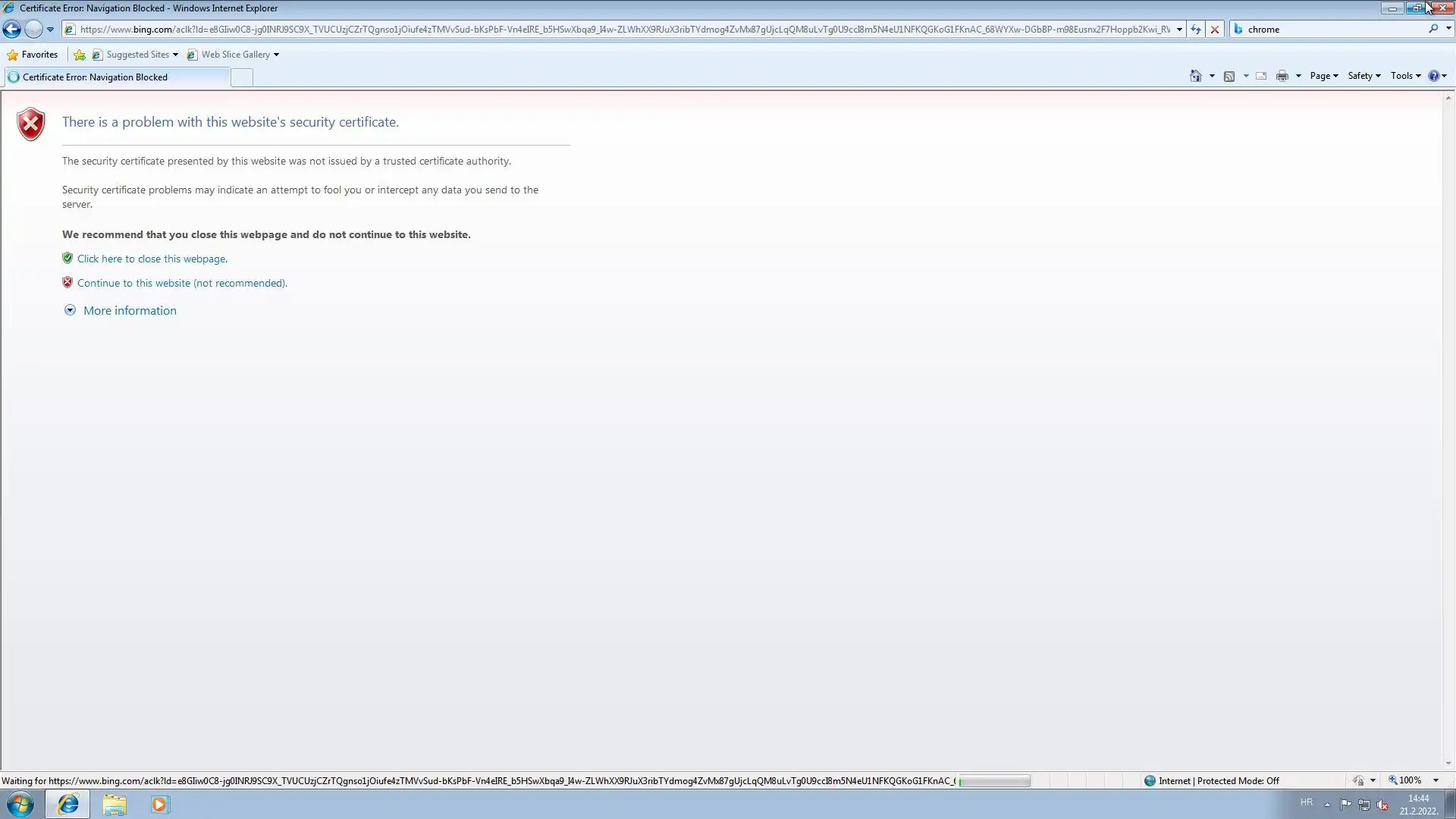
Task: Click Add to Favorites Bar star icon
Action: tap(79, 55)
